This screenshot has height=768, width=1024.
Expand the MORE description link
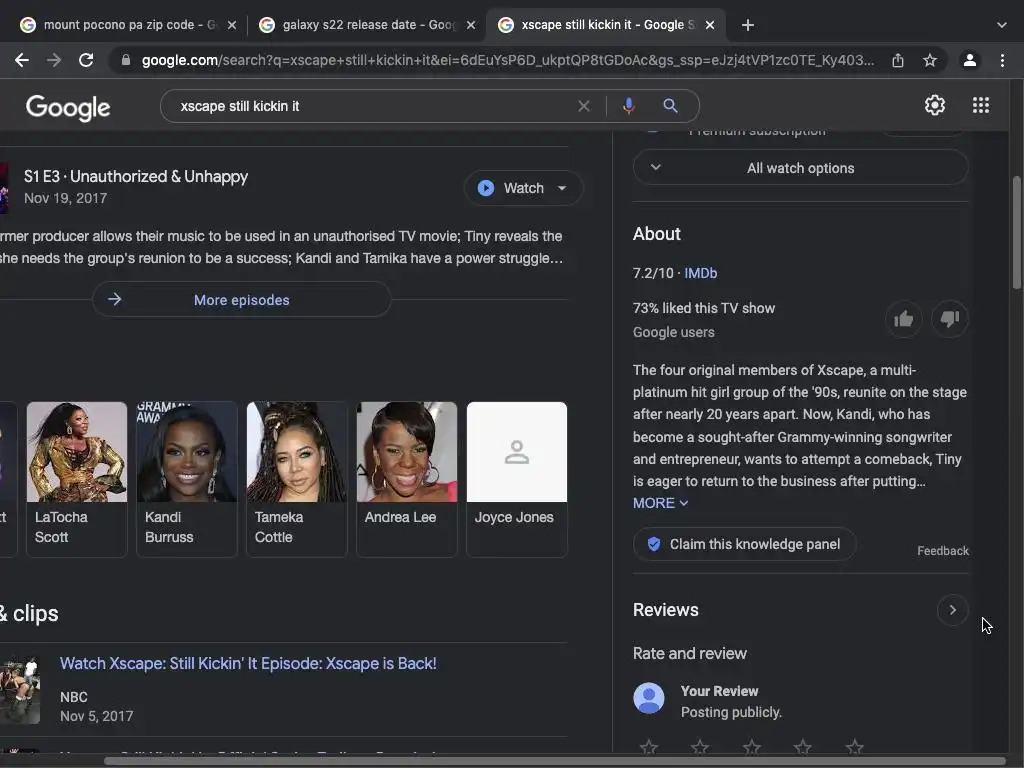click(660, 503)
